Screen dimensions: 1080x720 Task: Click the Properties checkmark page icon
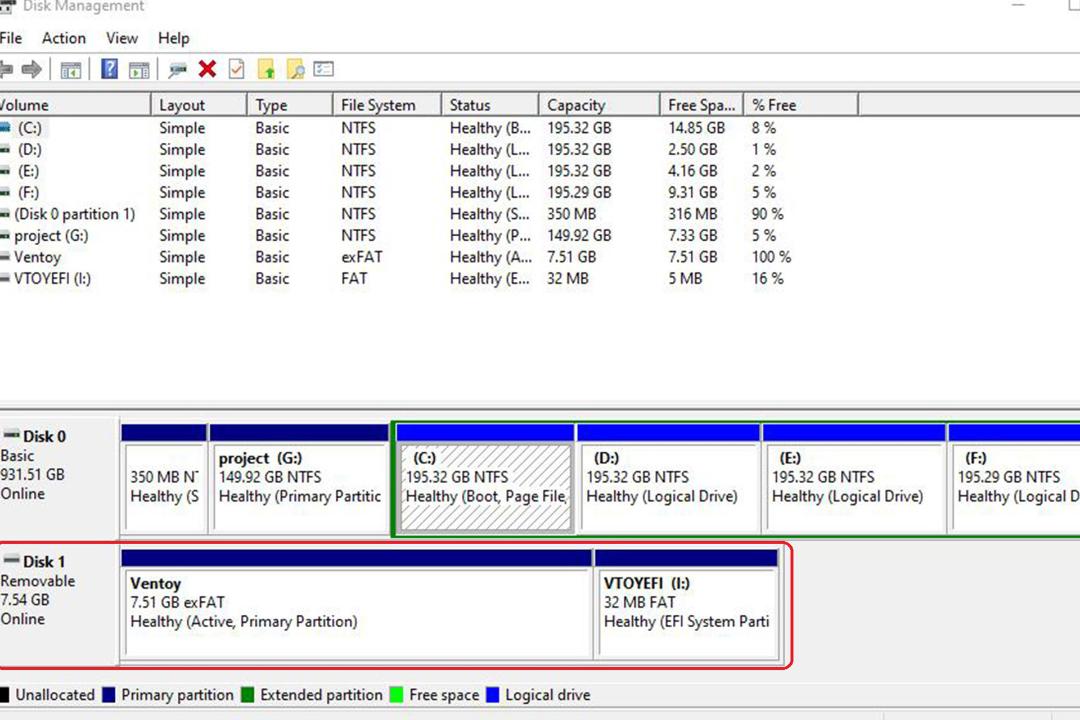point(236,69)
